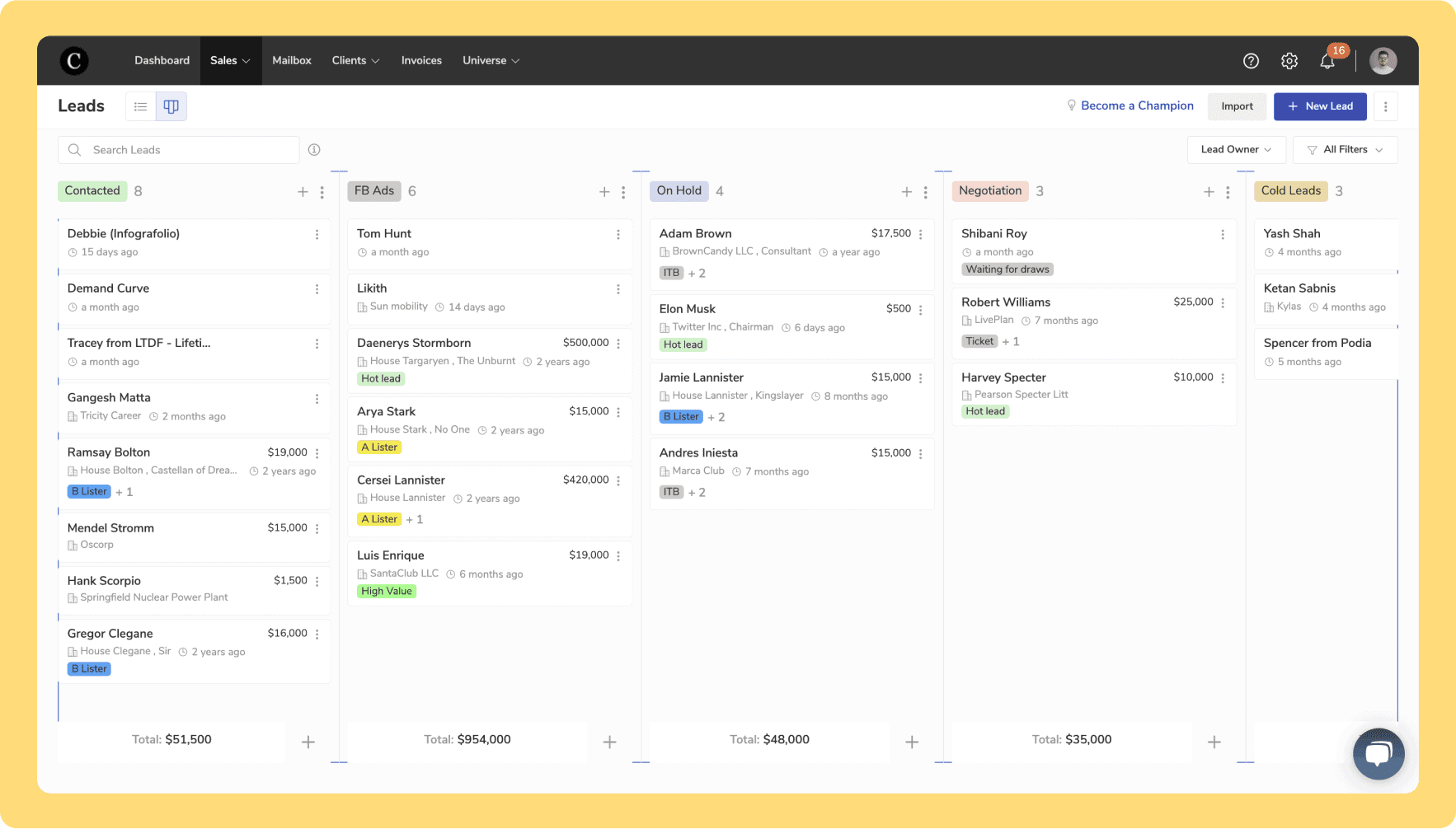1456x829 pixels.
Task: Open the All Filters dropdown
Action: click(x=1345, y=150)
